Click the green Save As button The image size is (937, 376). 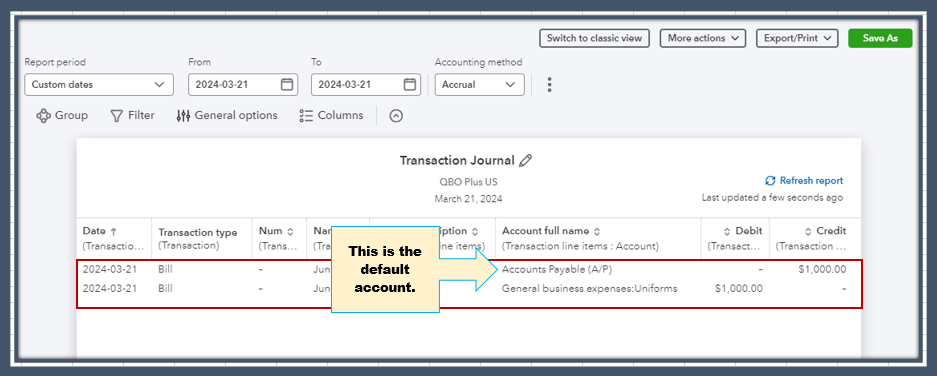(x=880, y=38)
